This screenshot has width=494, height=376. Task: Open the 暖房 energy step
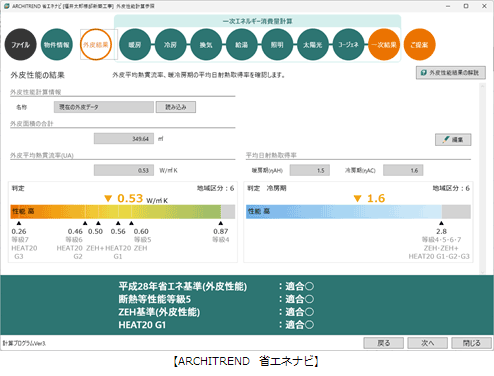pyautogui.click(x=135, y=44)
